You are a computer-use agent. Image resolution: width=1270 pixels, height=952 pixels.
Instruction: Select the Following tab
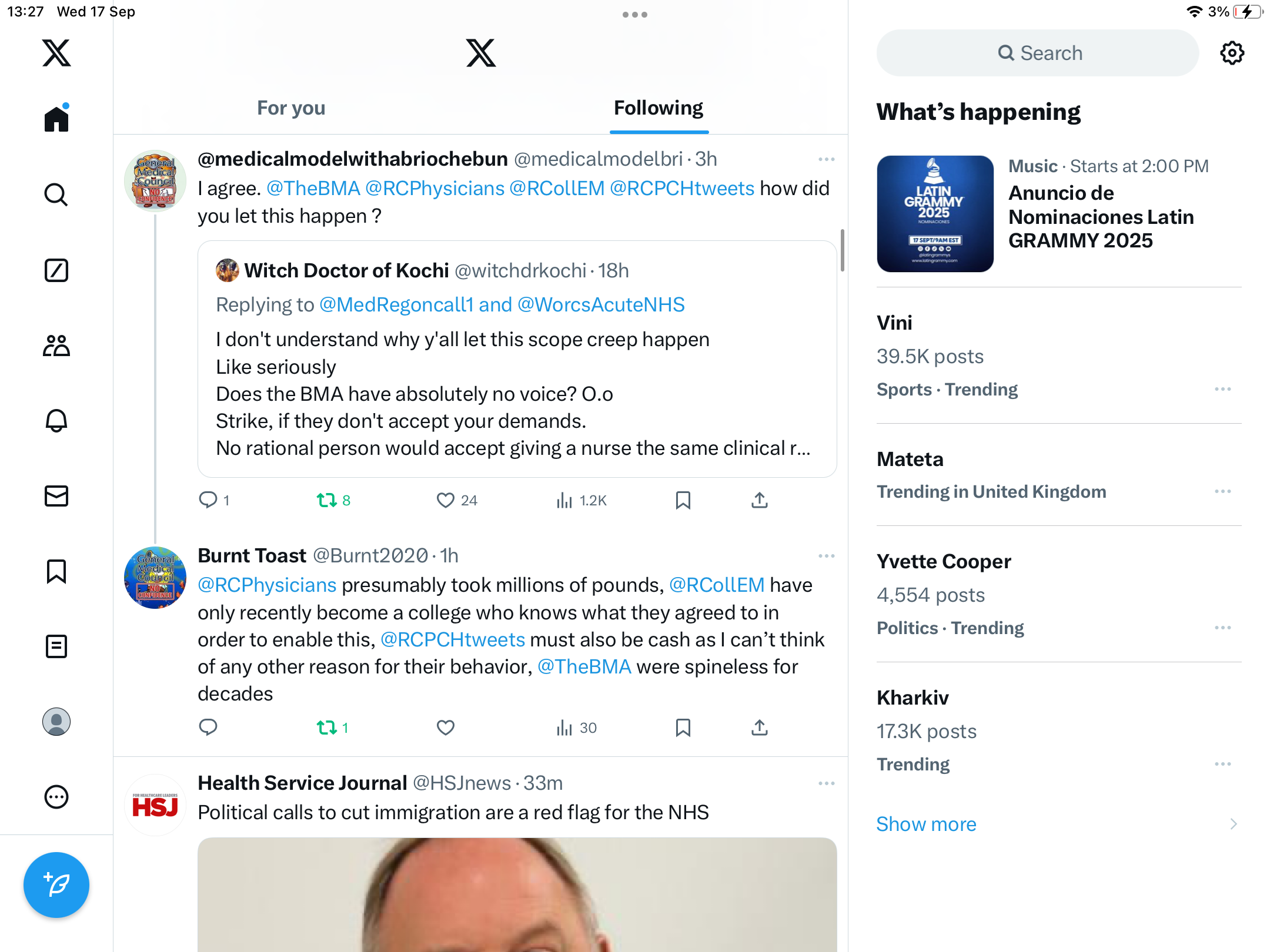(659, 108)
